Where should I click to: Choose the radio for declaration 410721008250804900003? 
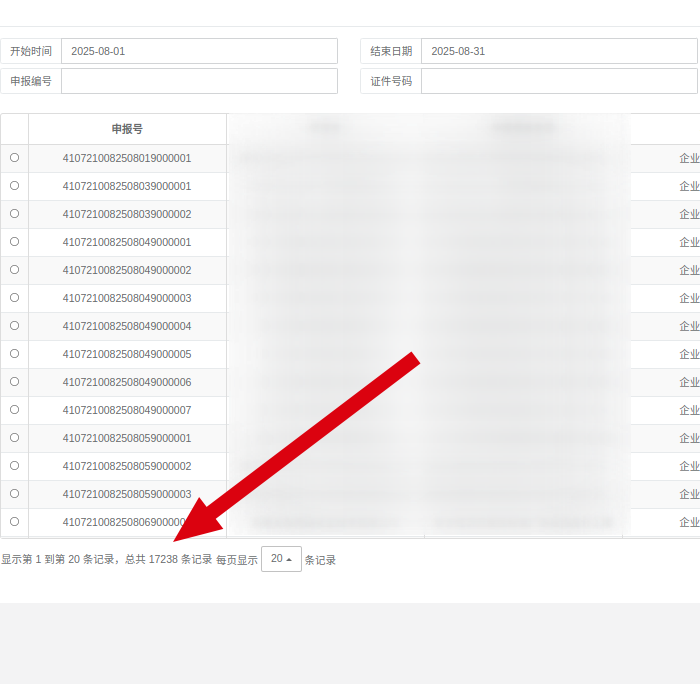pos(14,298)
